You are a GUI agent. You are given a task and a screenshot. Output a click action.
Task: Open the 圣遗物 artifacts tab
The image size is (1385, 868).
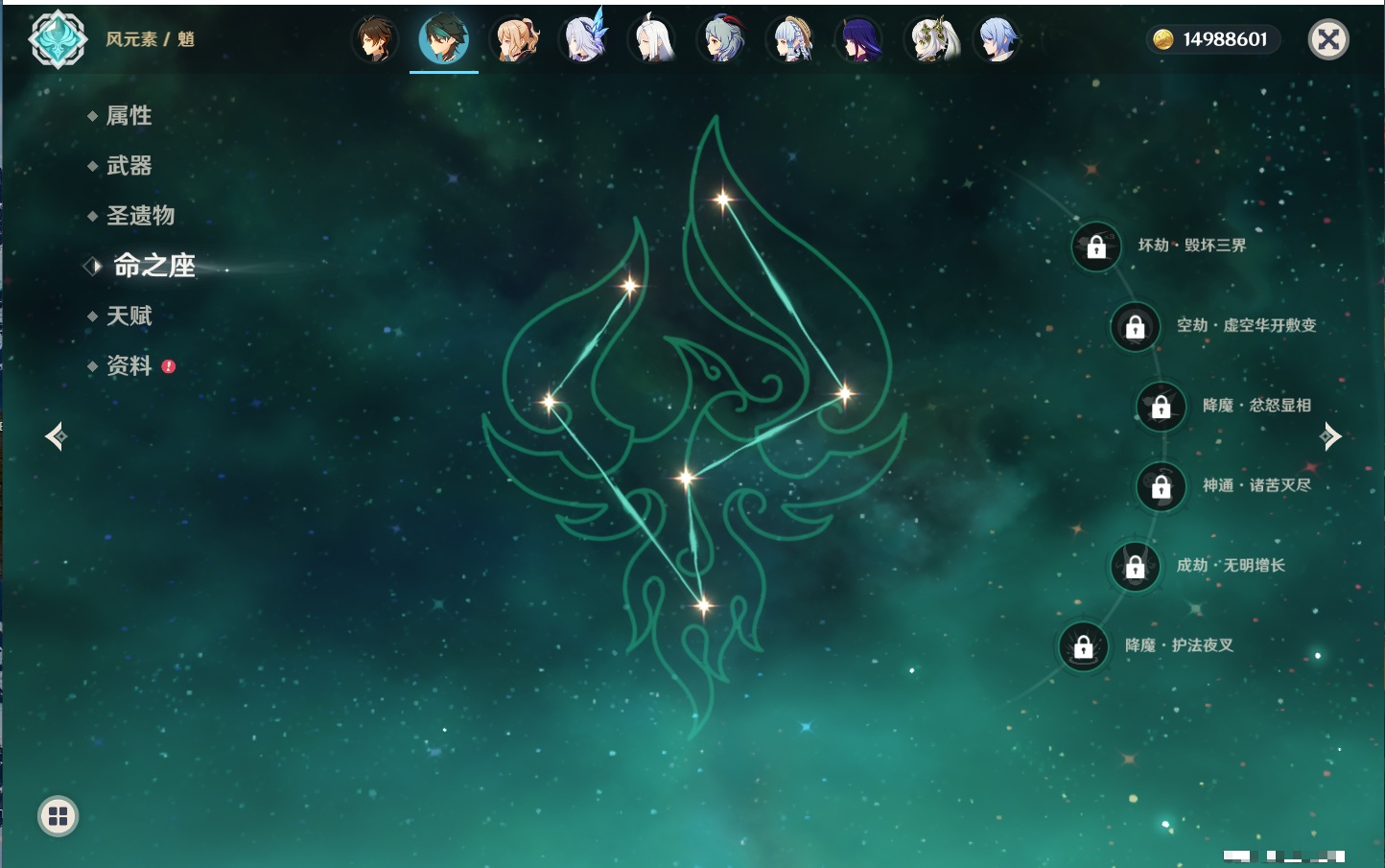140,216
